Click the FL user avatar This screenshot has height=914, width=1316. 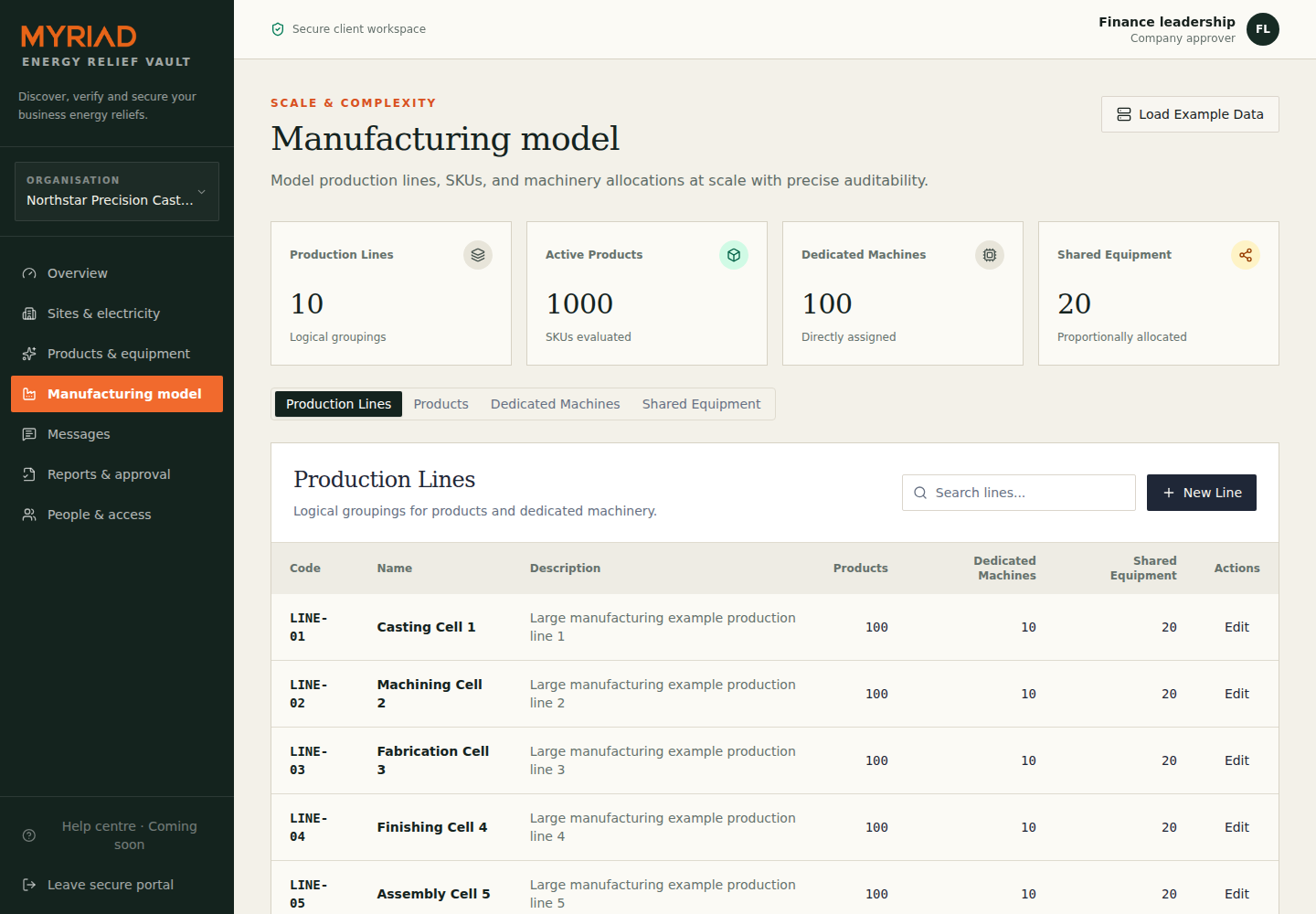pos(1263,29)
